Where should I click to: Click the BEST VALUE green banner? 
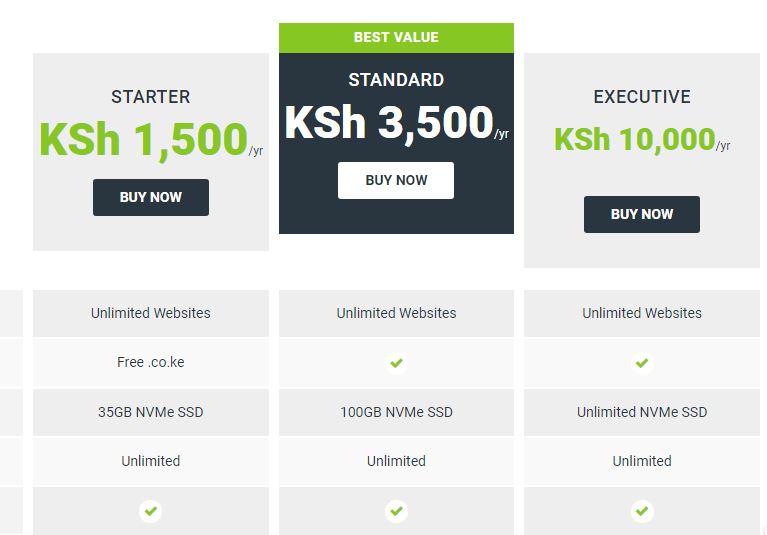[x=396, y=38]
